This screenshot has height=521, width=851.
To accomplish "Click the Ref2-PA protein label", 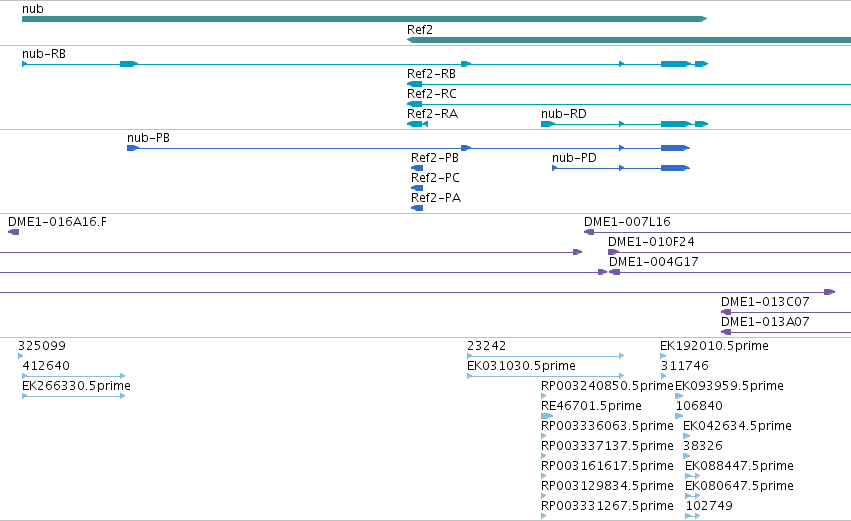I will click(436, 198).
